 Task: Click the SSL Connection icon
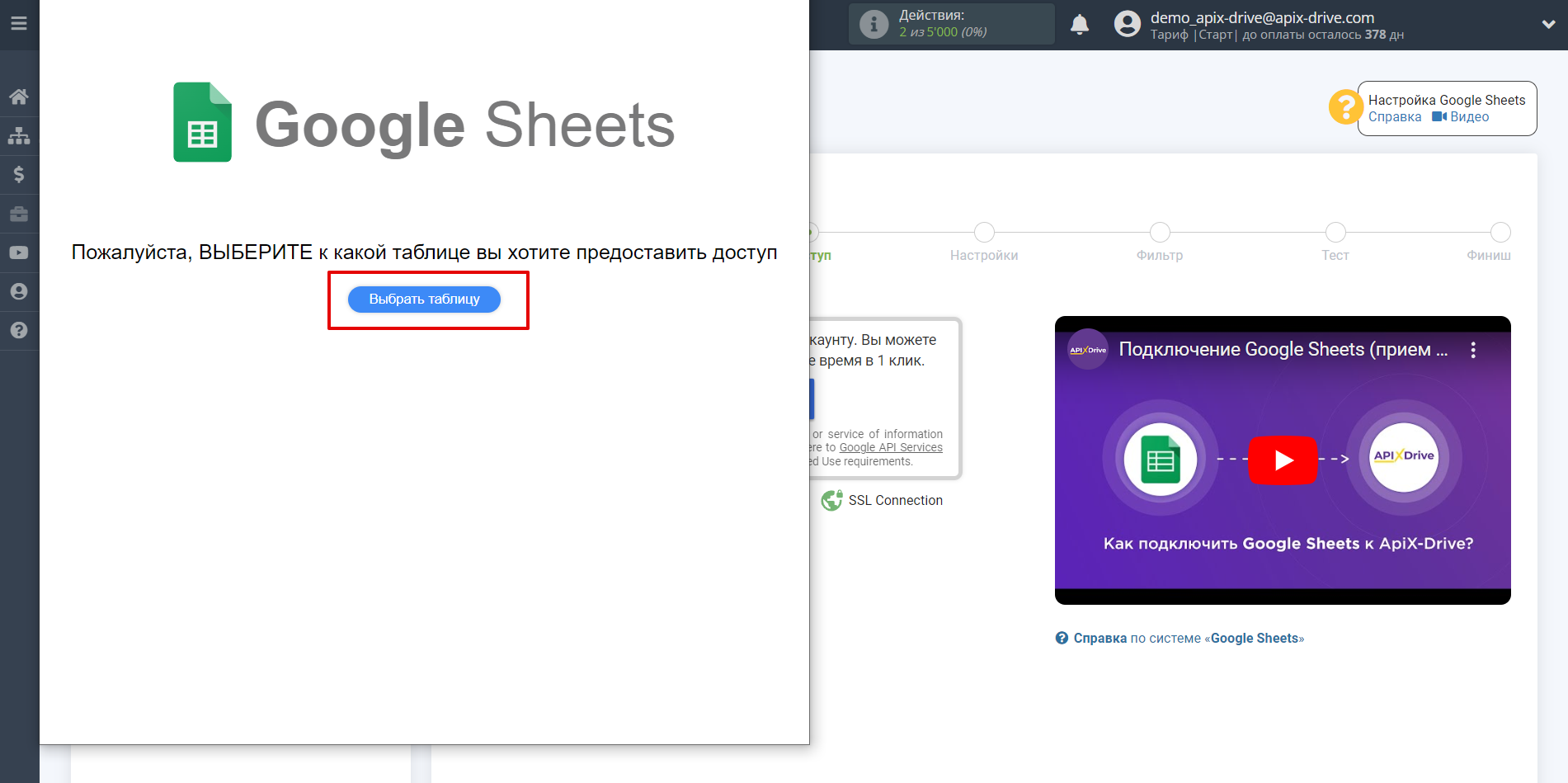[831, 500]
